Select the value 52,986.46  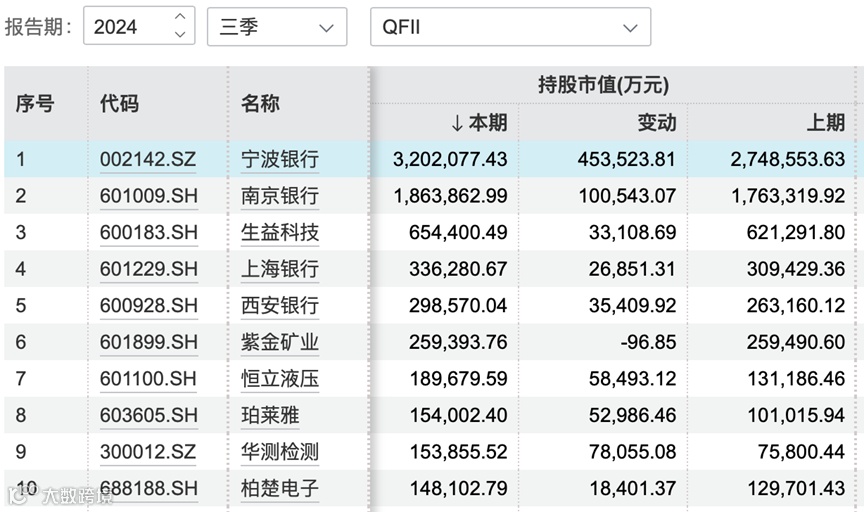point(633,415)
